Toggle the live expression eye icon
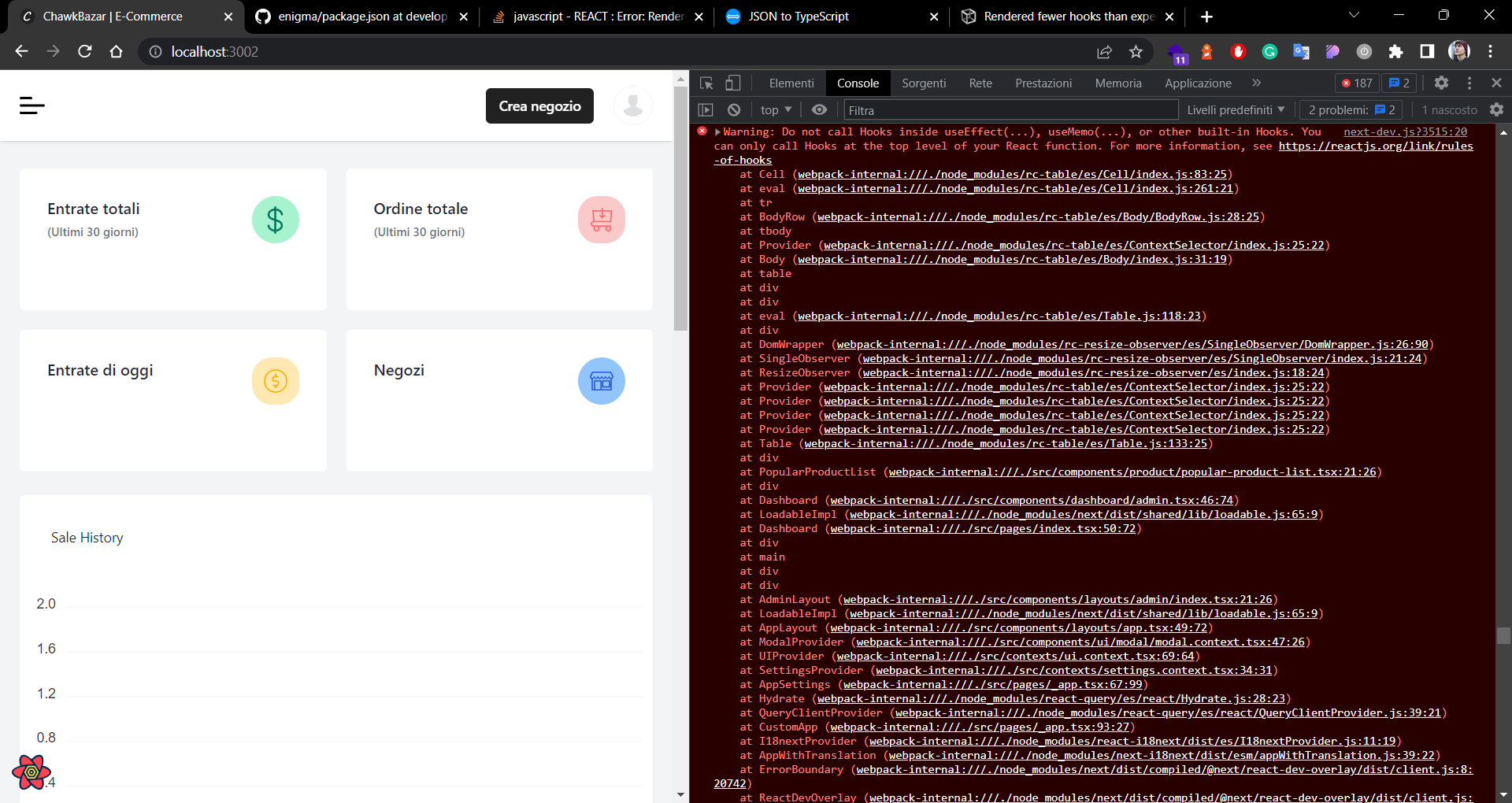 point(819,110)
